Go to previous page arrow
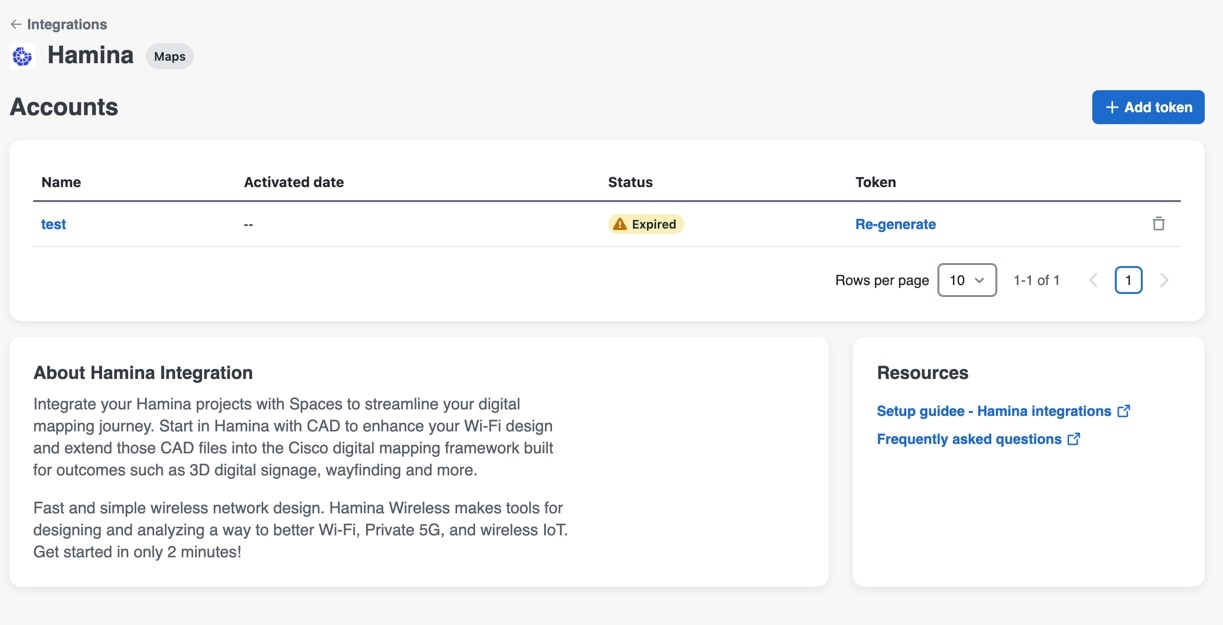 [1093, 280]
